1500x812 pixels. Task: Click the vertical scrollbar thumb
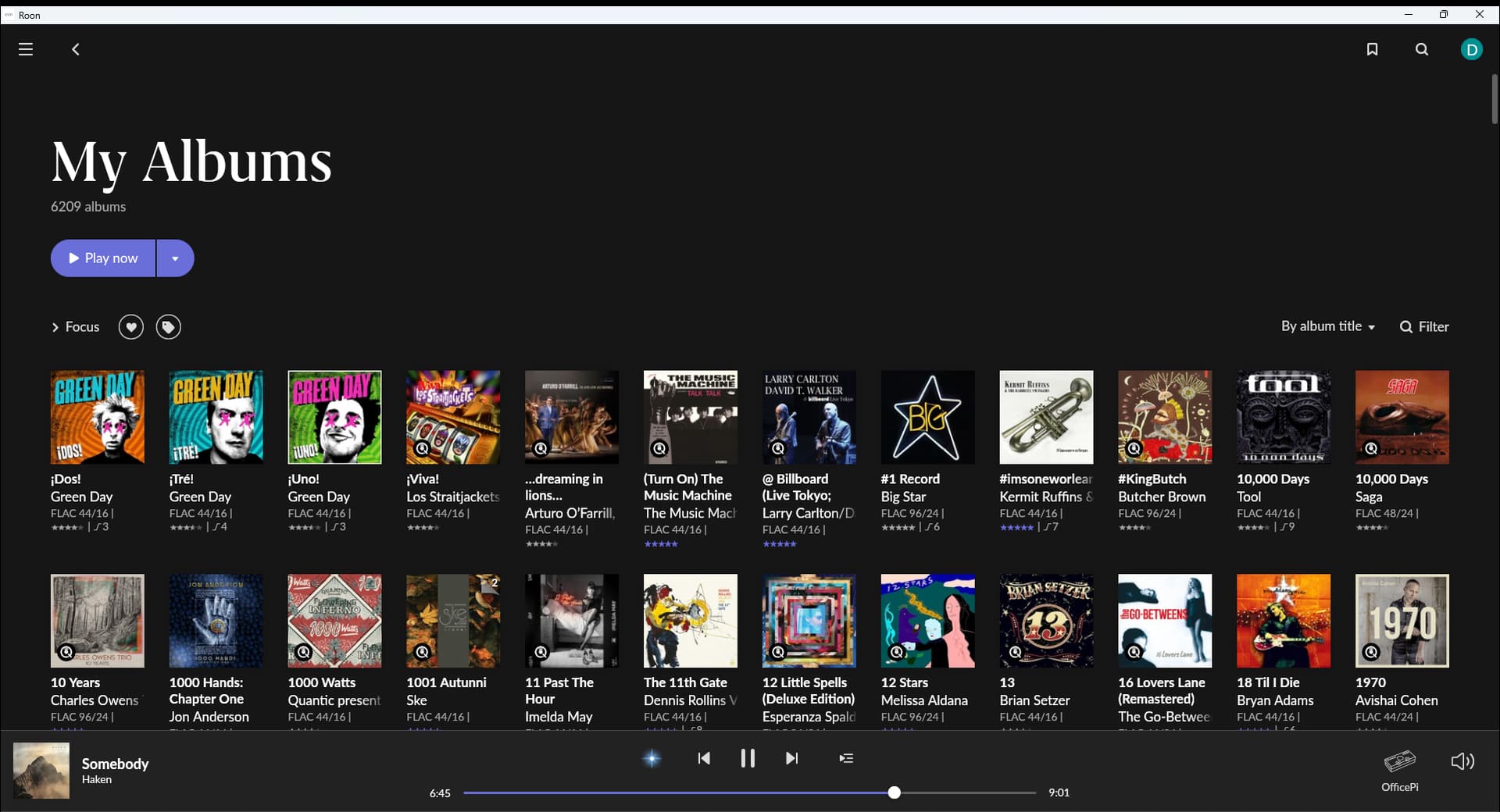coord(1495,99)
